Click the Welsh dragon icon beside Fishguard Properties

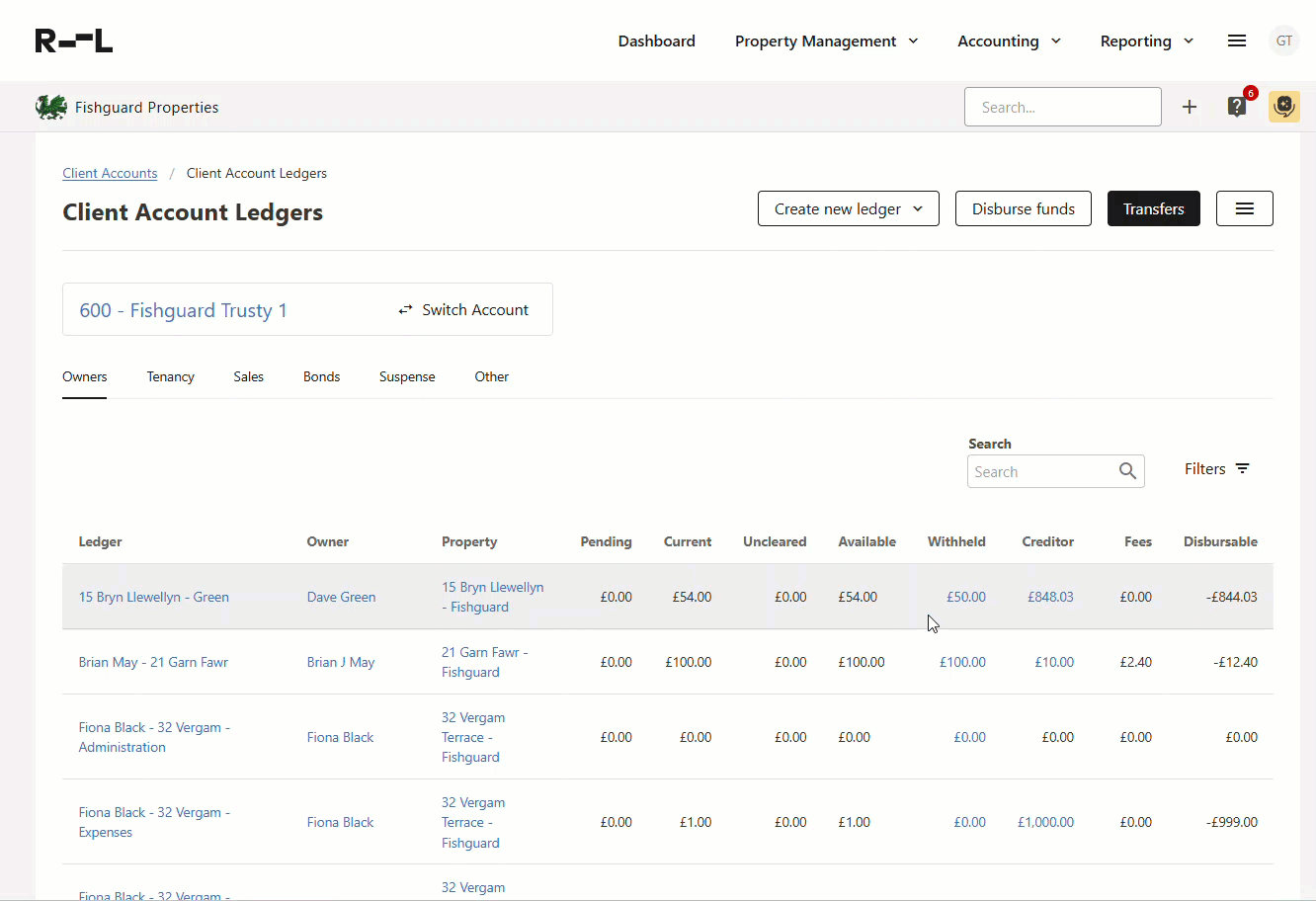tap(50, 106)
